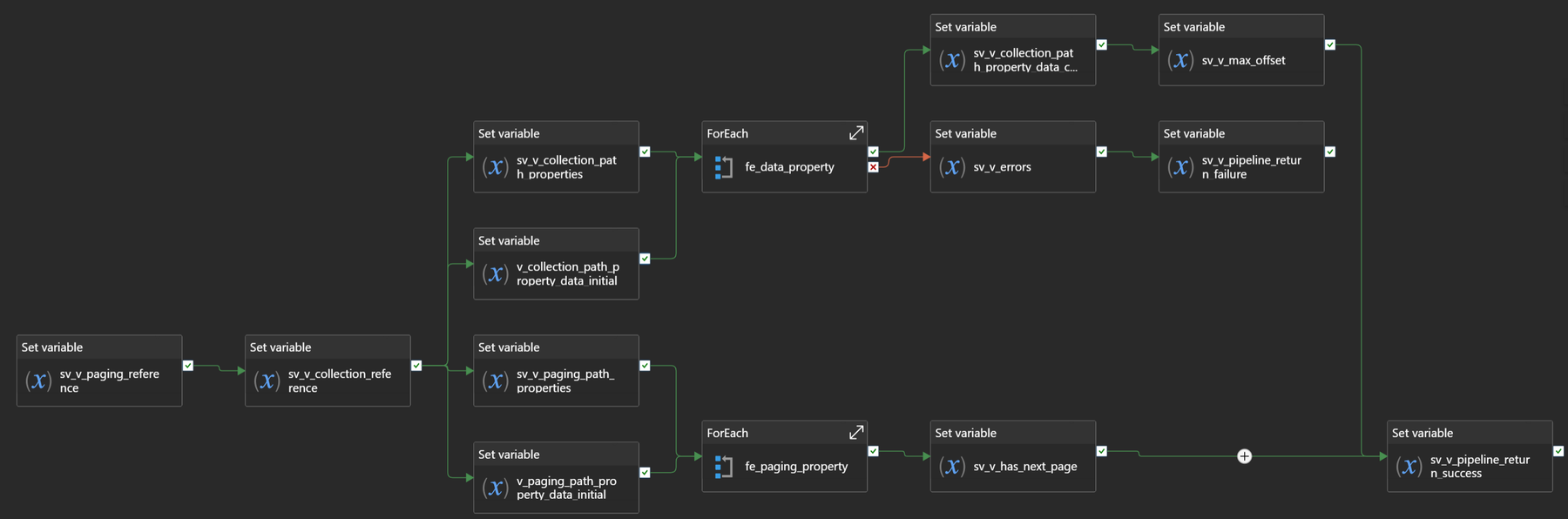Click the variable icon of sv_v_collection_reference
Image resolution: width=1568 pixels, height=519 pixels.
267,381
